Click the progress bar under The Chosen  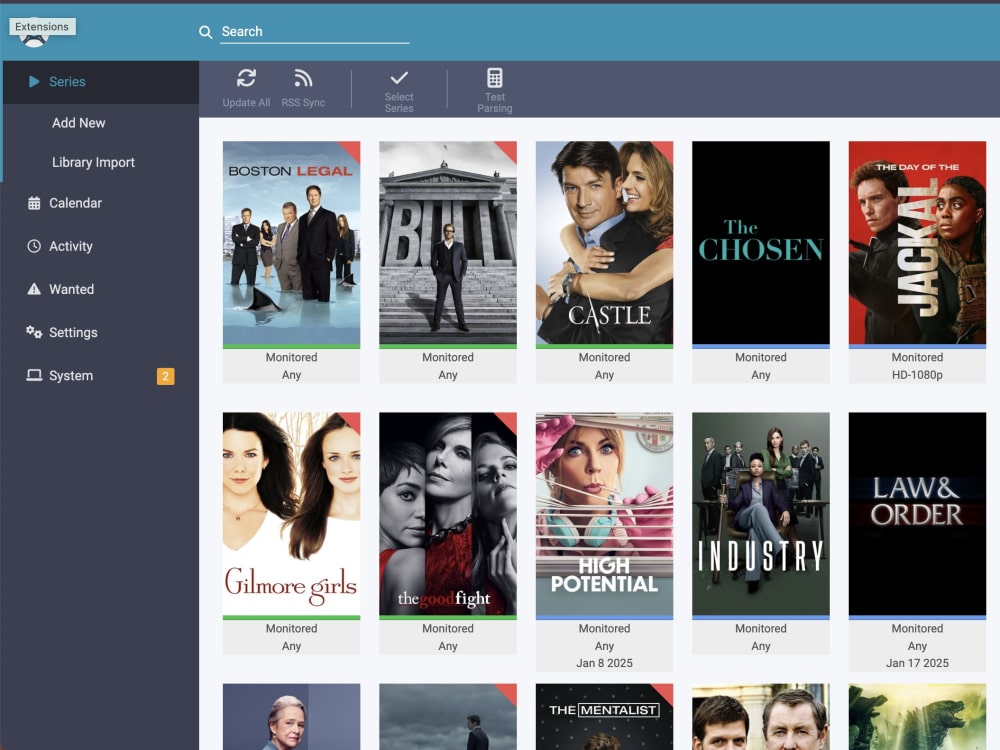tap(761, 346)
